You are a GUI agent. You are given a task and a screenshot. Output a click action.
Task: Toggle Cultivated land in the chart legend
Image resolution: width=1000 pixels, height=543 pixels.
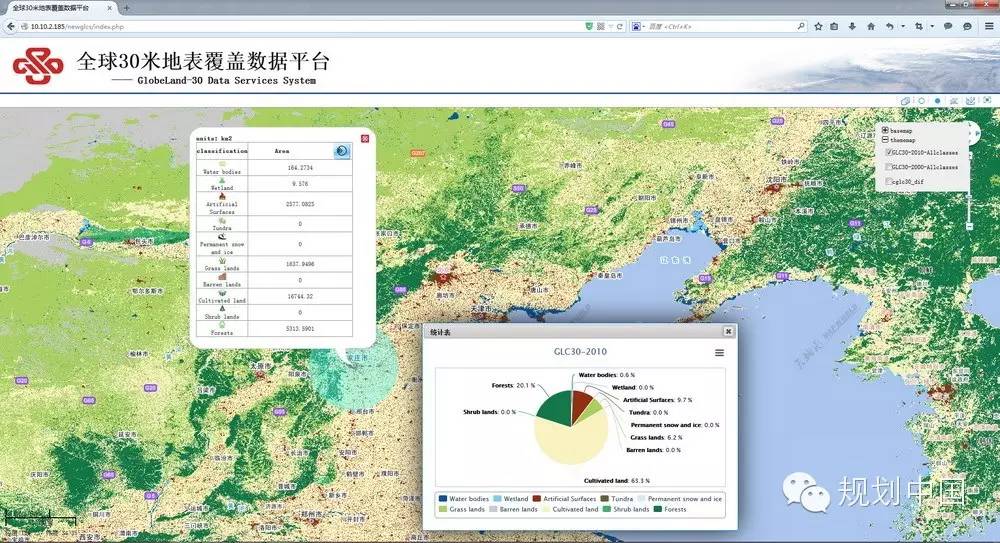tap(570, 509)
